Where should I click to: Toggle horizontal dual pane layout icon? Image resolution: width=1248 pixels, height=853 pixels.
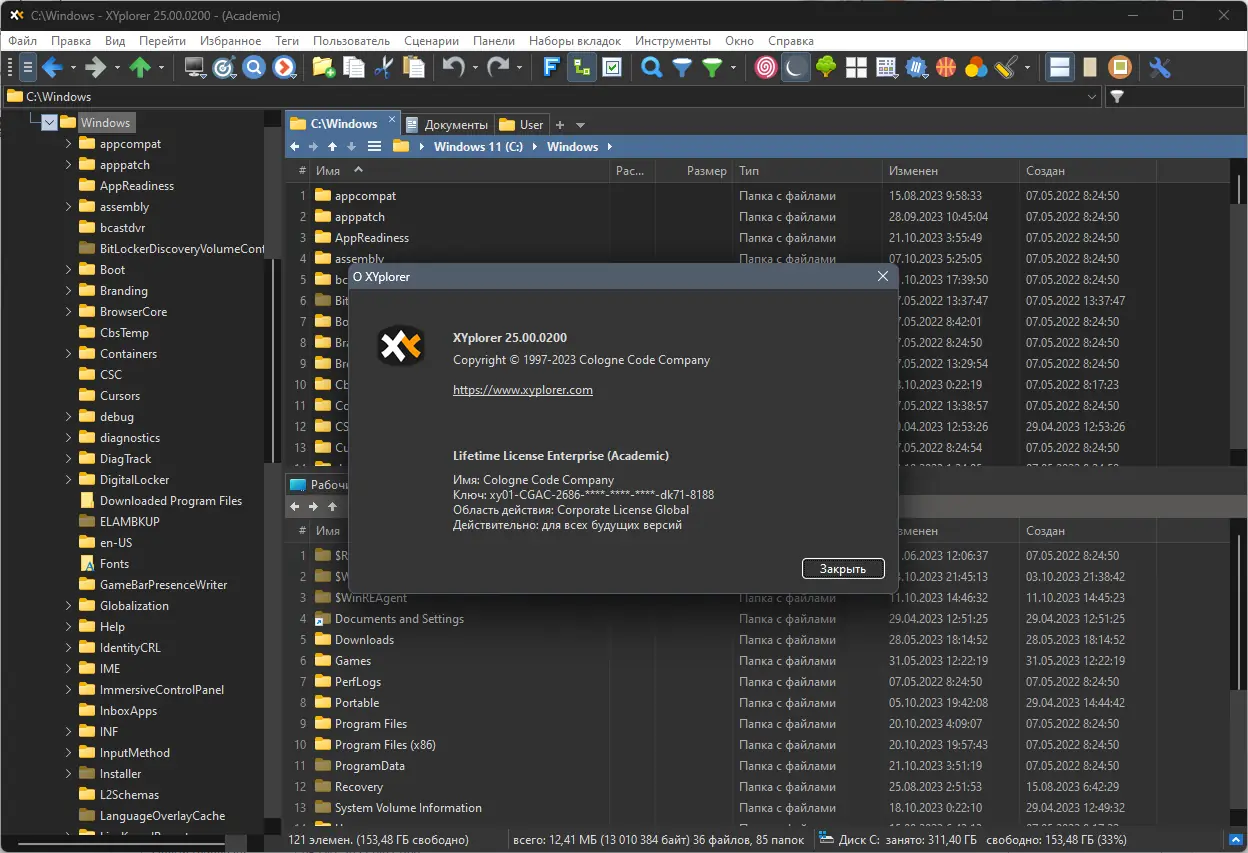(x=1059, y=67)
